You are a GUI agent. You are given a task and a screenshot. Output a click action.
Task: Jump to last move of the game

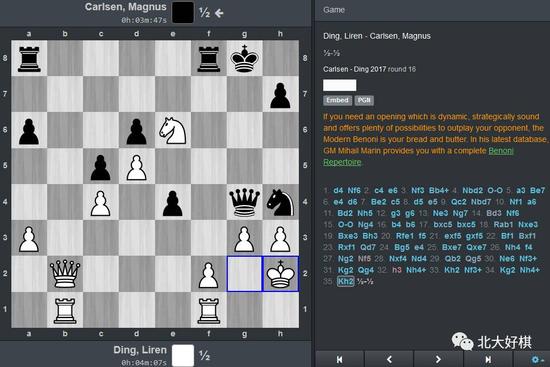[488, 359]
